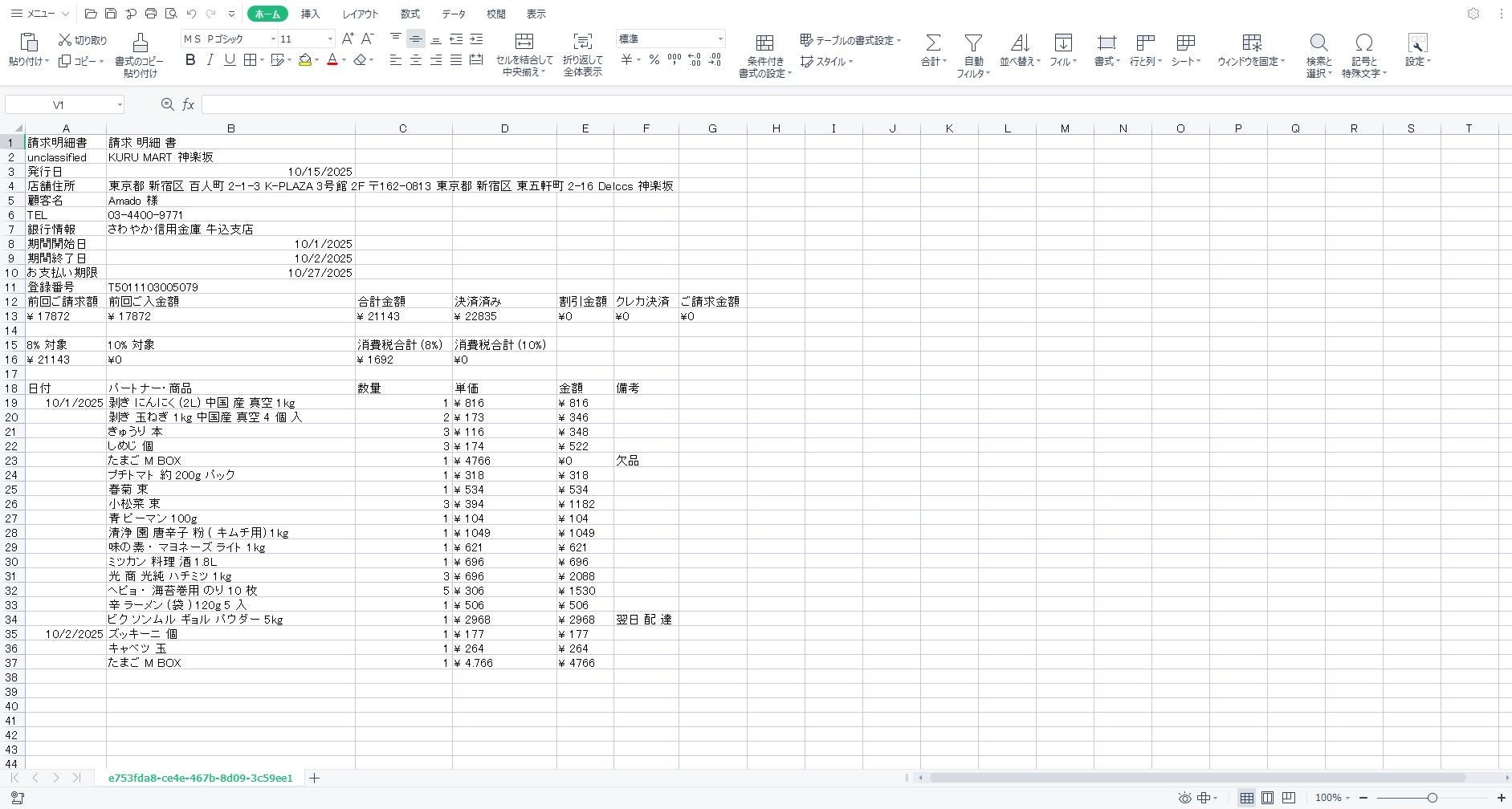
Task: Expand the paste 貼り付け dropdown arrow
Action: (47, 62)
